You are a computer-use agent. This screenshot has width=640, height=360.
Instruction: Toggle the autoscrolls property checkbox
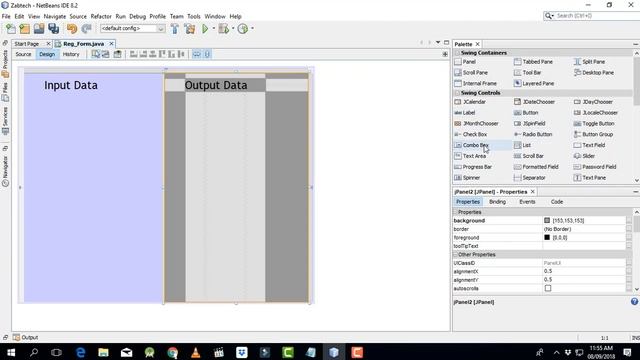pyautogui.click(x=548, y=288)
